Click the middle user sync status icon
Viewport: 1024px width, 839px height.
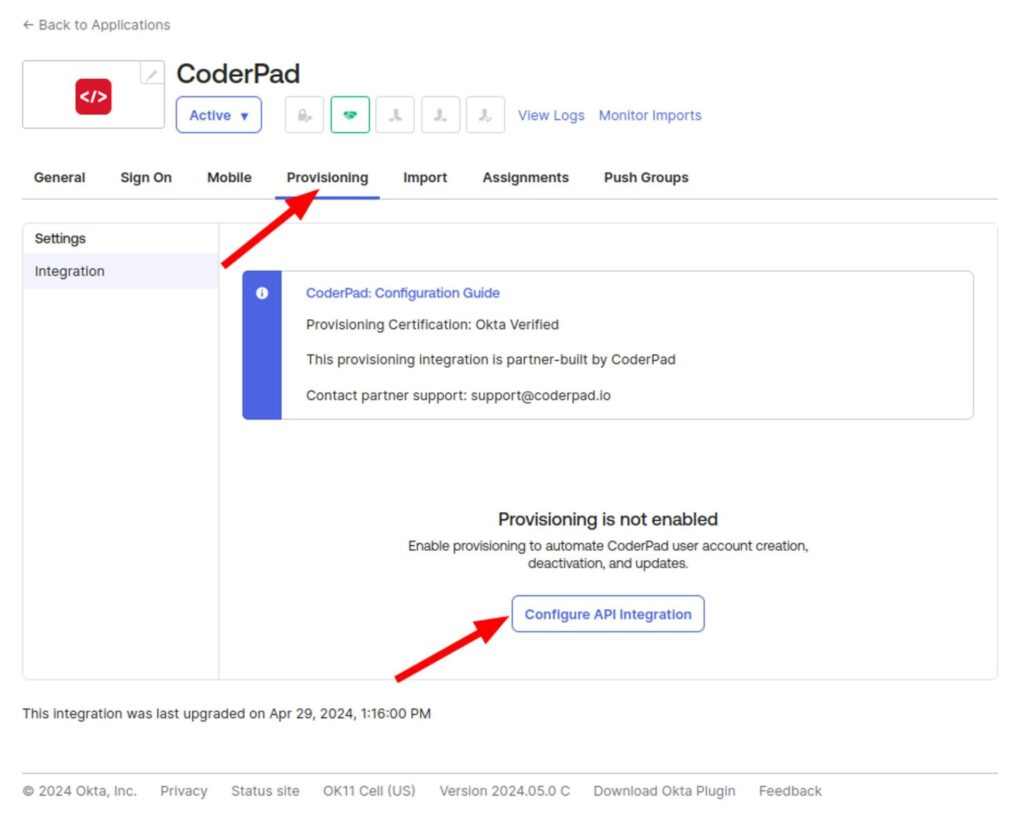[440, 114]
